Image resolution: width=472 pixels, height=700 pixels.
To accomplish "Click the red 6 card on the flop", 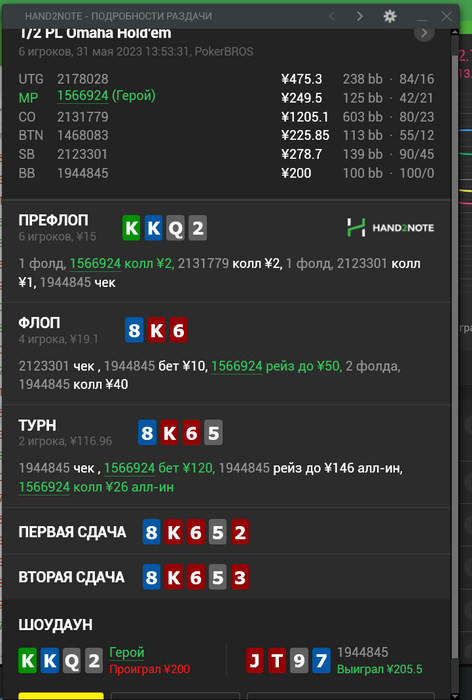I will click(178, 330).
